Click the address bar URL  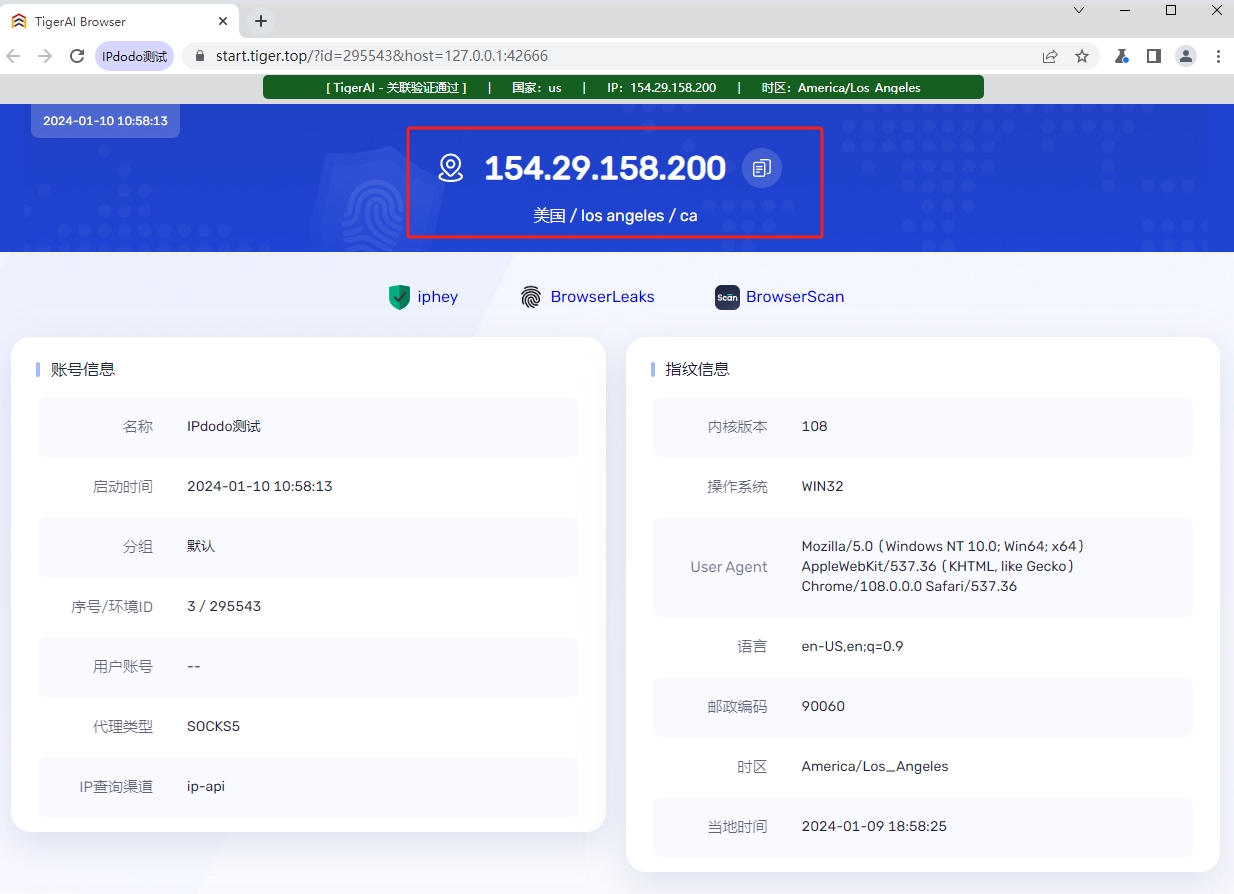pos(380,56)
